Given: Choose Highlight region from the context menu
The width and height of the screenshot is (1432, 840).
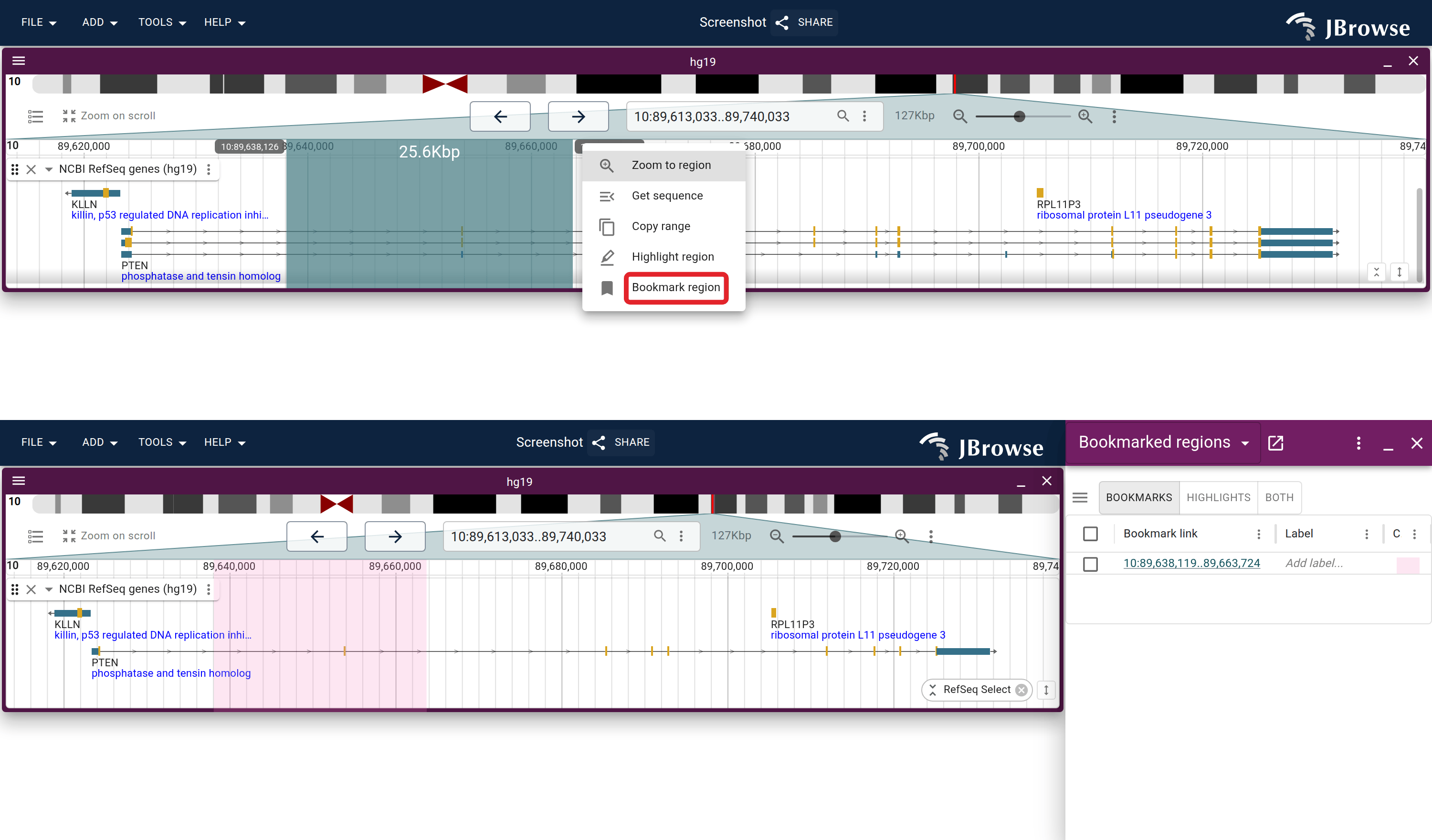Looking at the screenshot, I should coord(663,257).
